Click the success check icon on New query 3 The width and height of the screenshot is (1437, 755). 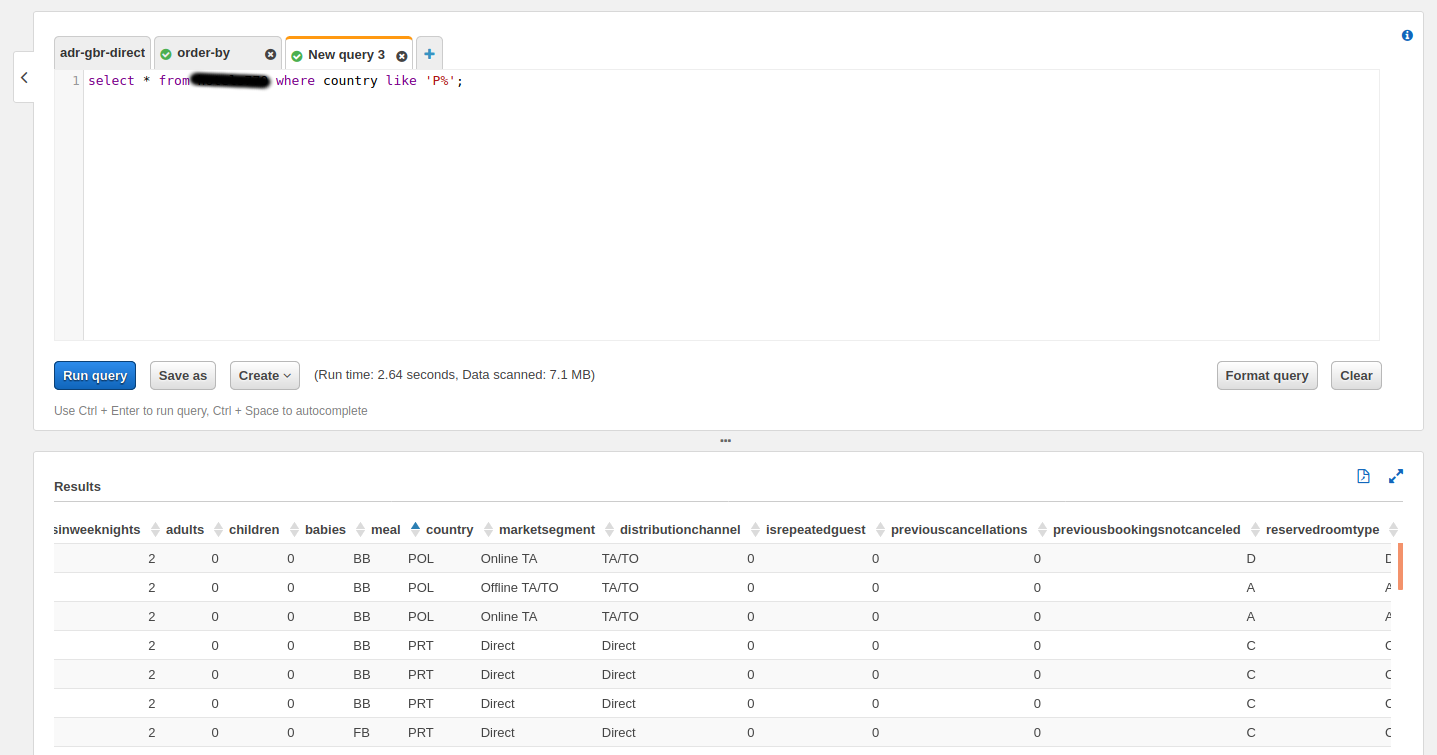pyautogui.click(x=296, y=56)
